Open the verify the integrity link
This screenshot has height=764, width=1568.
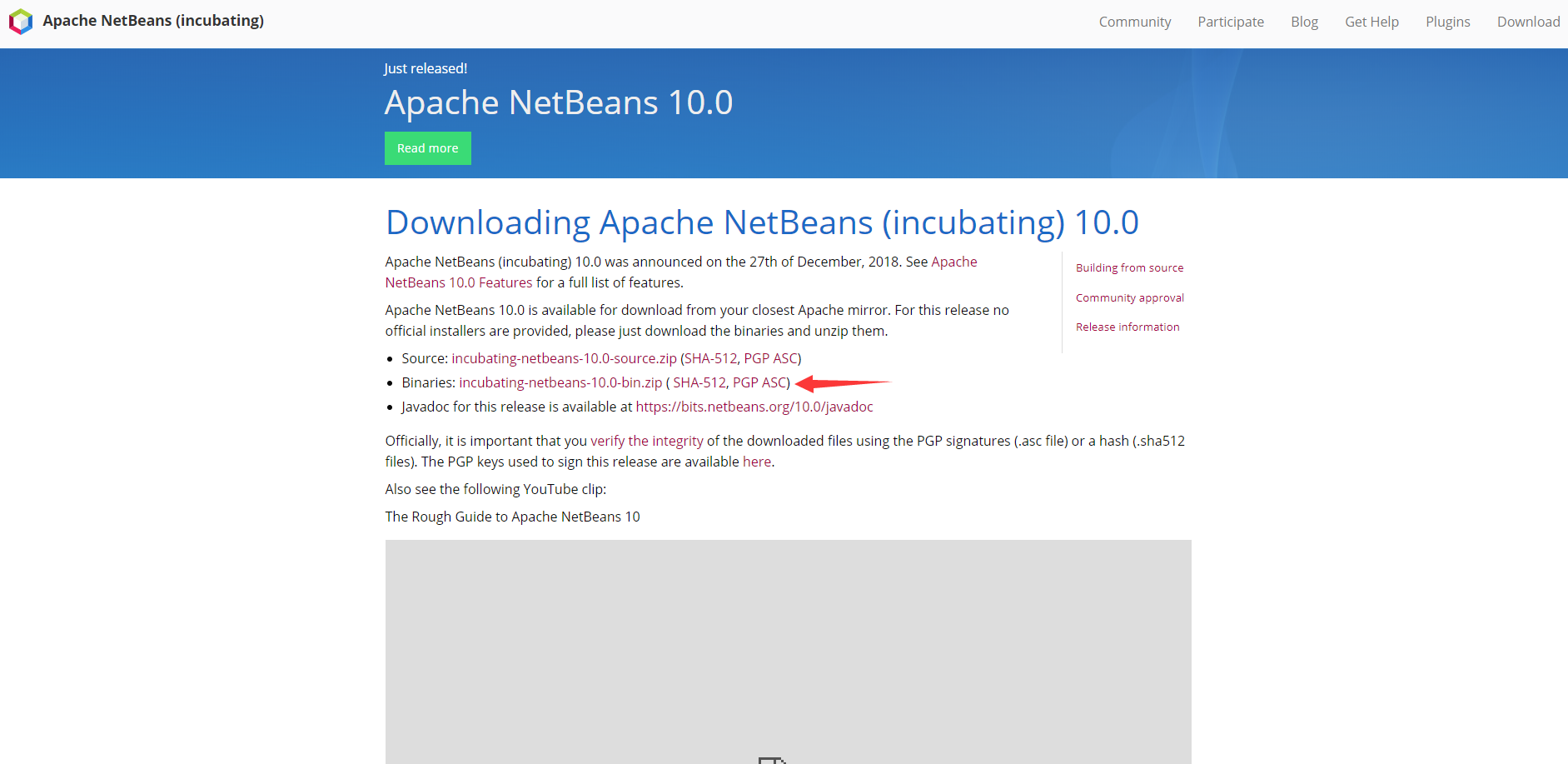647,441
